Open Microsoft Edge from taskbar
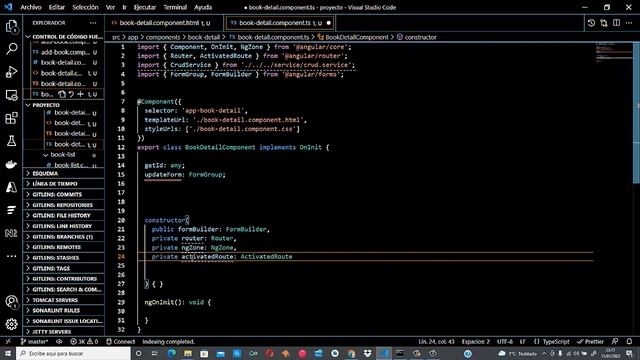Viewport: 640px width, 360px height. click(172, 353)
